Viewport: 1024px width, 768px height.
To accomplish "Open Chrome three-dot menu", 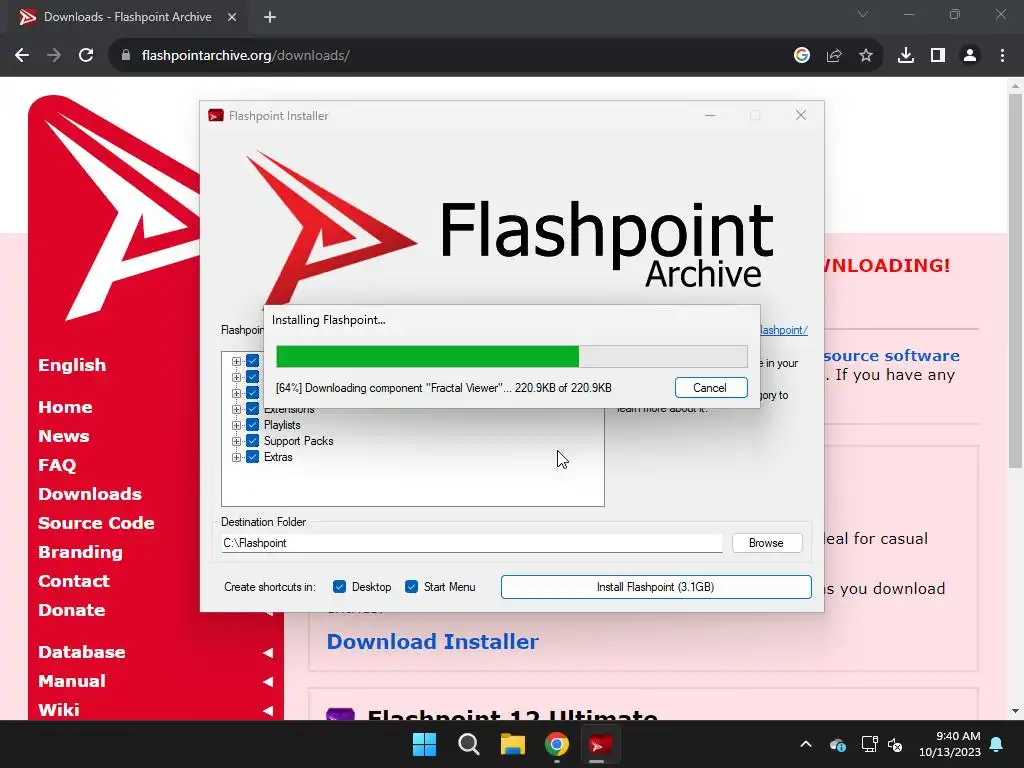I will [1002, 56].
